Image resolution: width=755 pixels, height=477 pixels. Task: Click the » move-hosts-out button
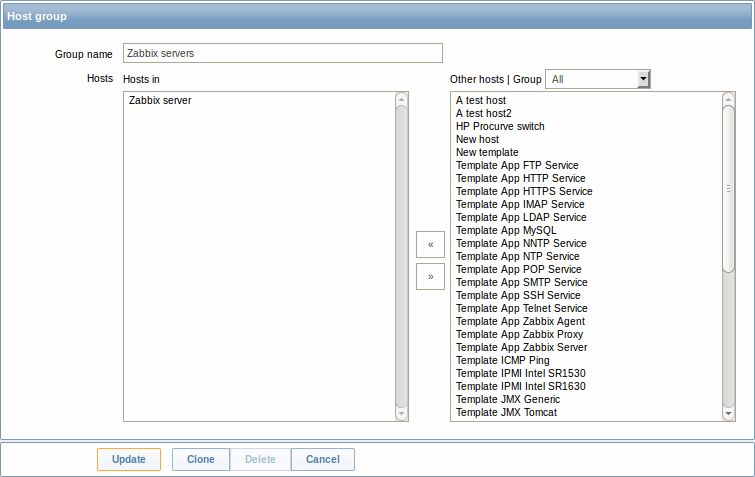(x=430, y=276)
